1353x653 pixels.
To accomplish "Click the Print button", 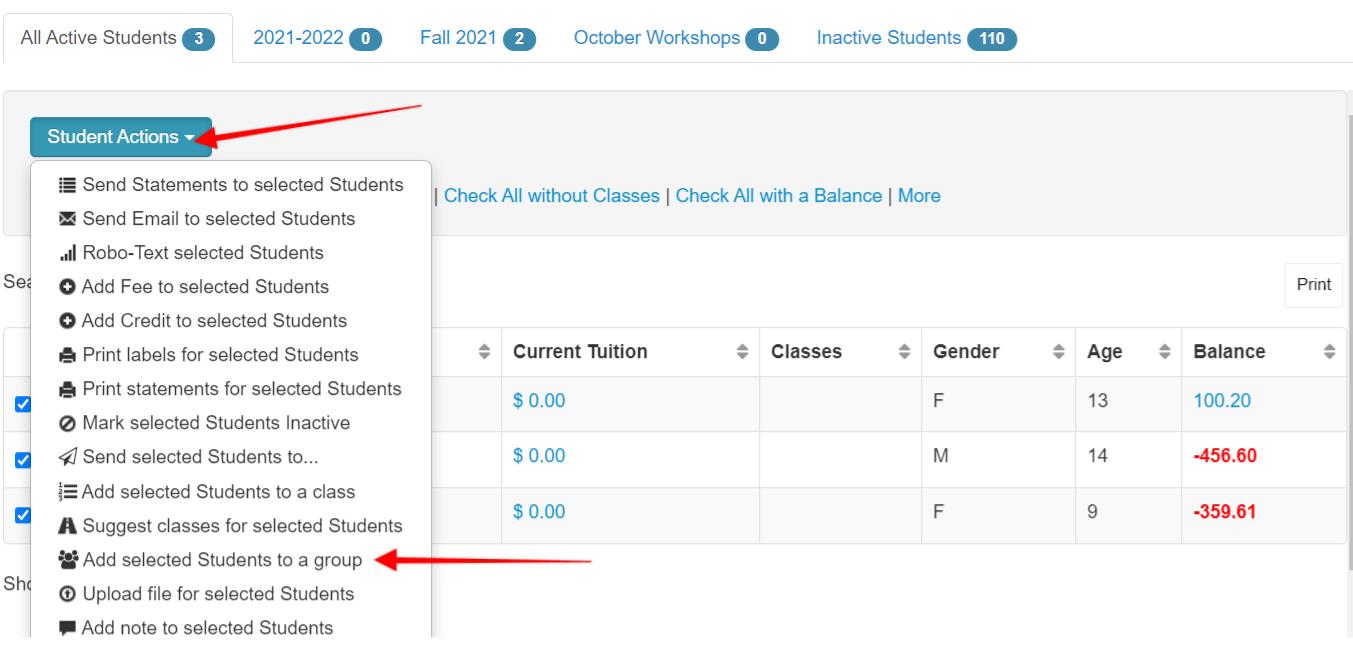I will pyautogui.click(x=1313, y=285).
